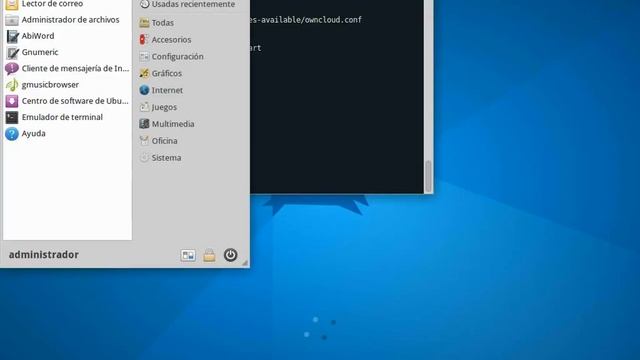Open settings manager icon beside lock
640x360 pixels.
point(188,256)
